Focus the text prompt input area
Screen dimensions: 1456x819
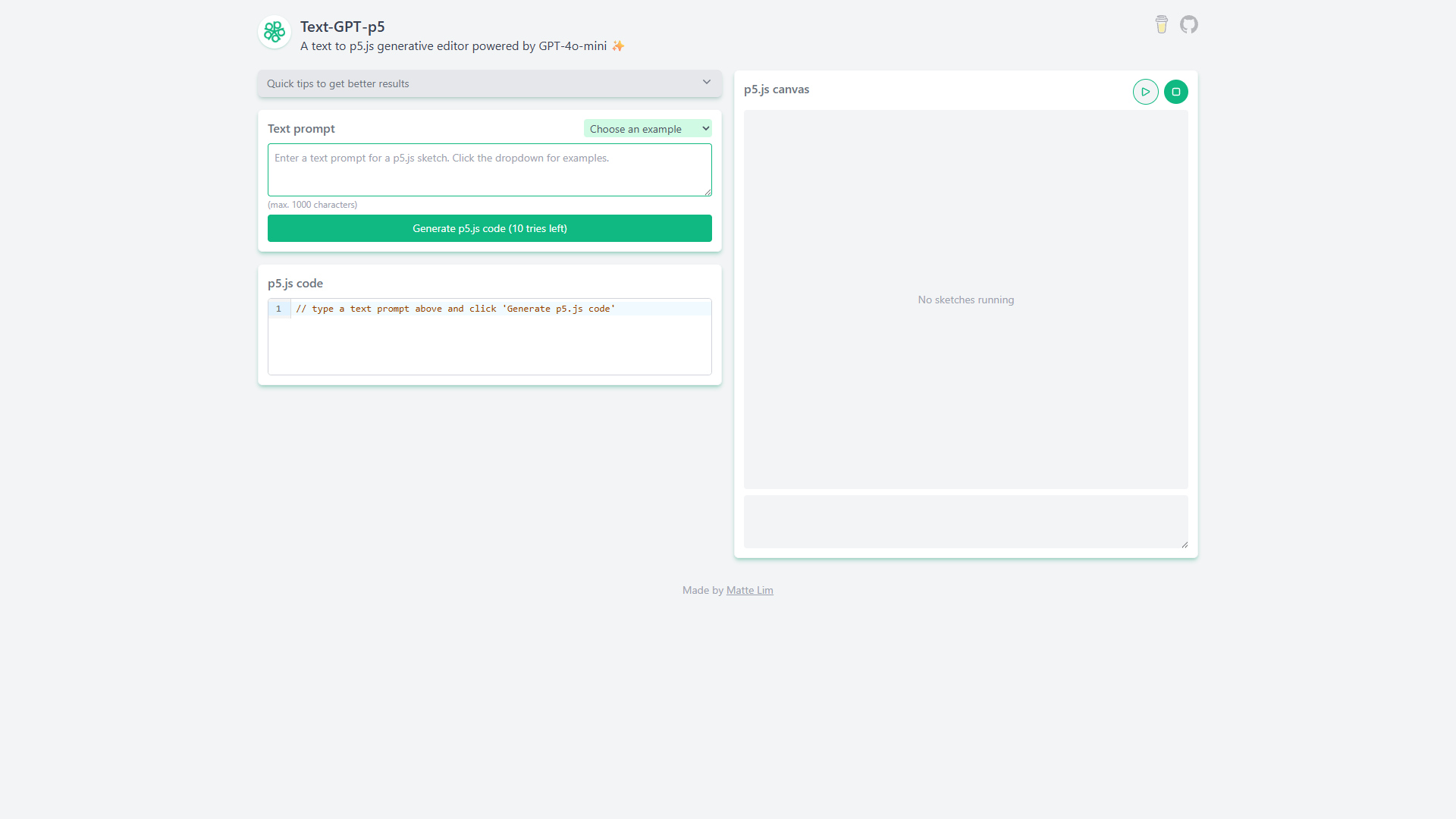point(490,170)
